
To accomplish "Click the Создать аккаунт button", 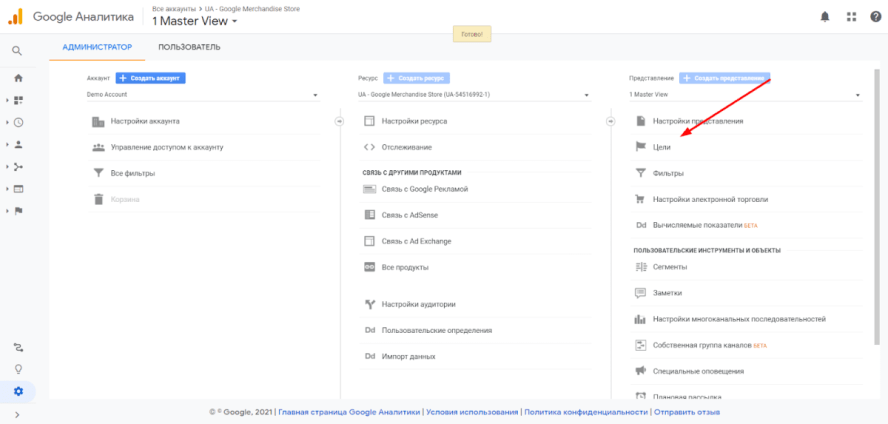I will point(151,78).
